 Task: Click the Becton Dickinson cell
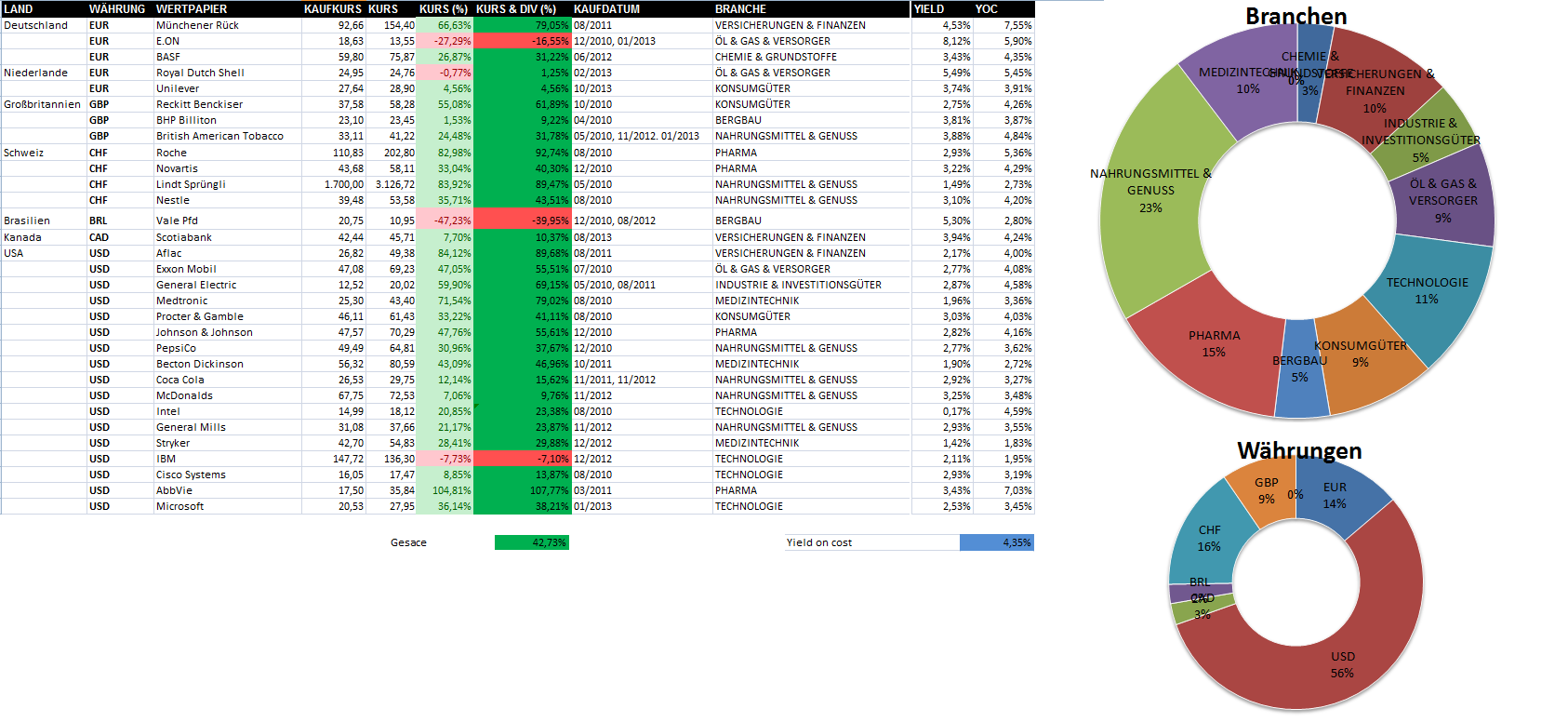(x=228, y=364)
